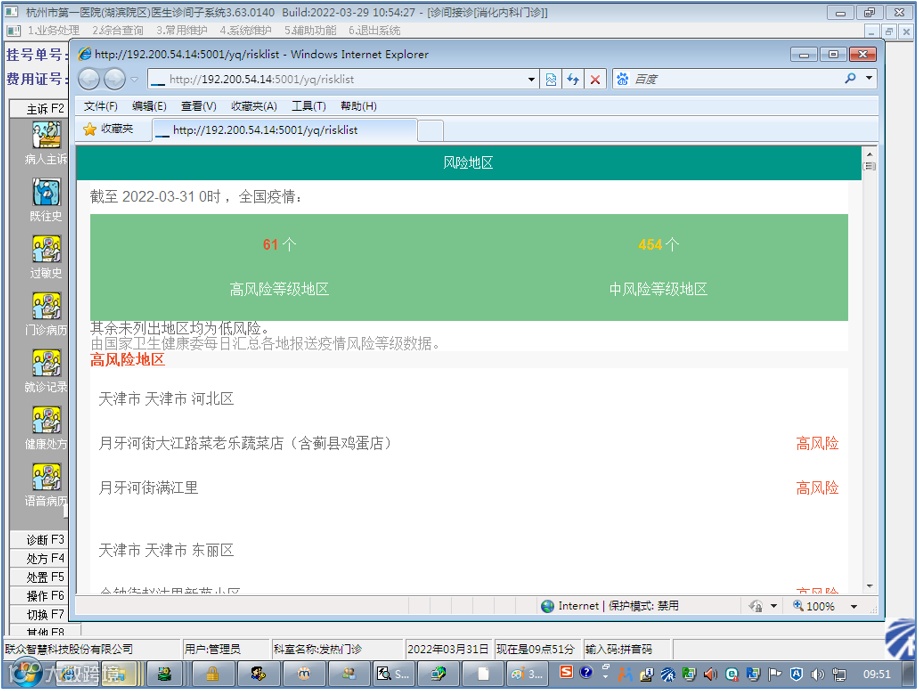The width and height of the screenshot is (919, 691).
Task: Click the help question mark tray icon
Action: pyautogui.click(x=586, y=672)
